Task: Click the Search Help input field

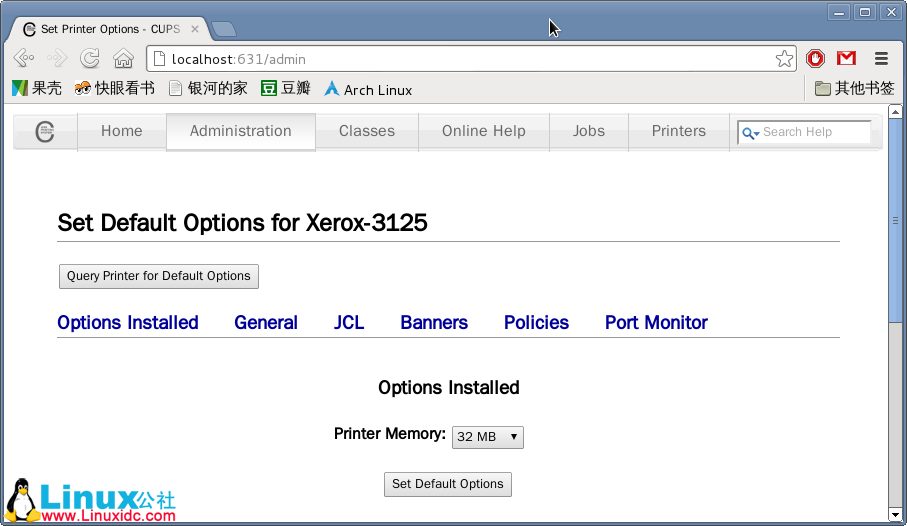Action: [813, 132]
